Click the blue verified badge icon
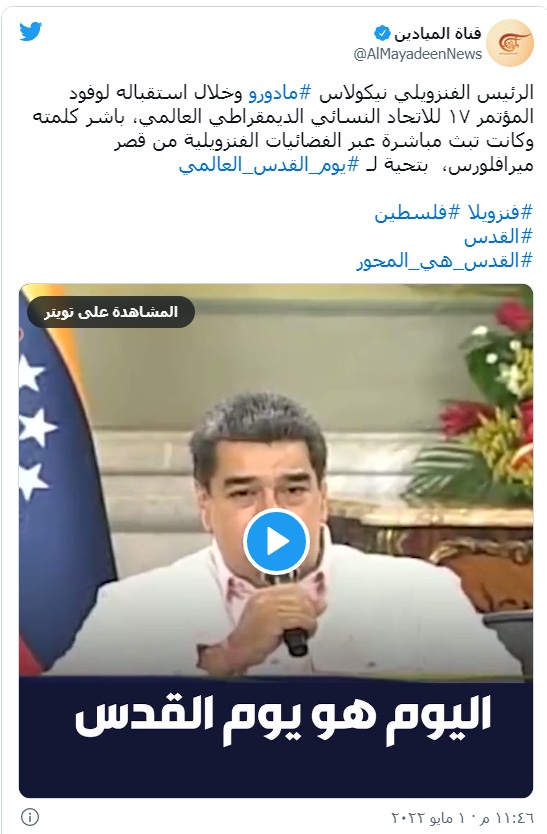547x834 pixels. 382,34
